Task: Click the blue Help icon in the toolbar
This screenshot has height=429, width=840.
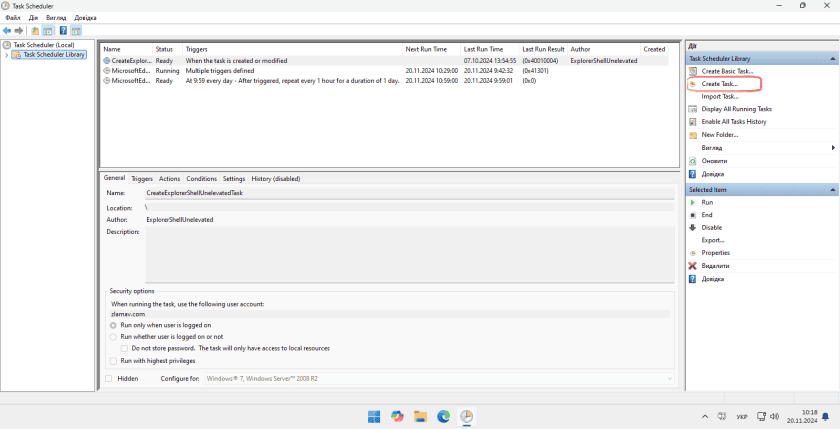Action: coord(63,31)
